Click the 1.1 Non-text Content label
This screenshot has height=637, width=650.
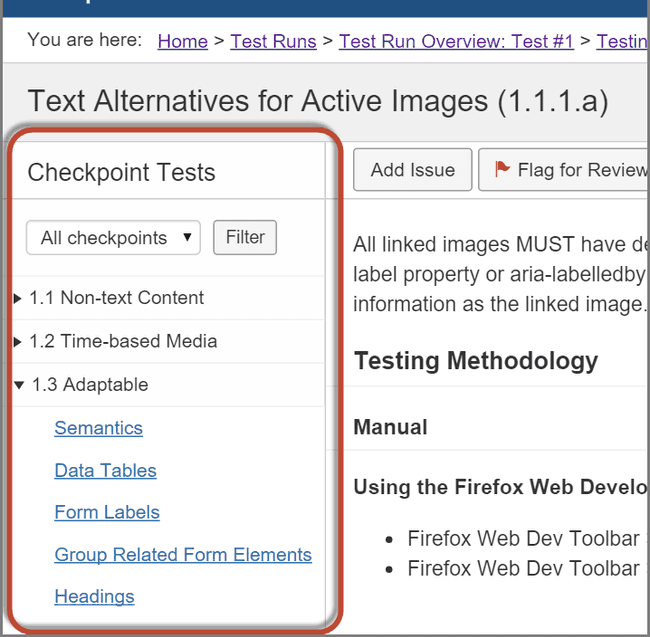[x=116, y=298]
